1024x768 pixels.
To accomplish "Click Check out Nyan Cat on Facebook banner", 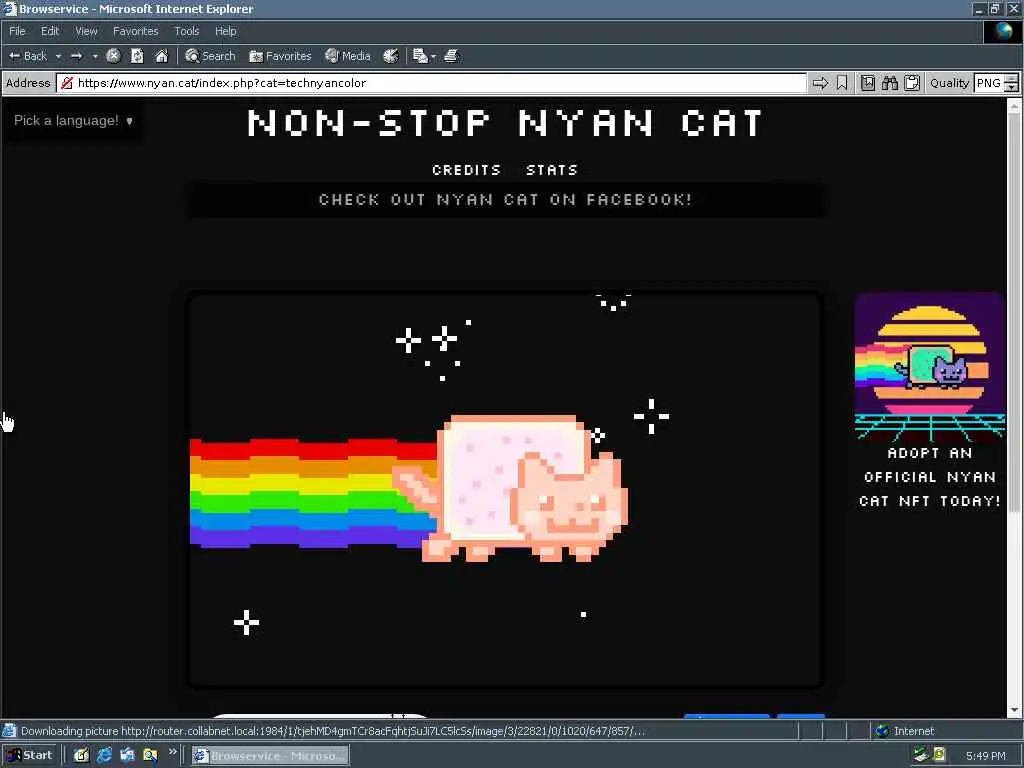I will (x=505, y=199).
